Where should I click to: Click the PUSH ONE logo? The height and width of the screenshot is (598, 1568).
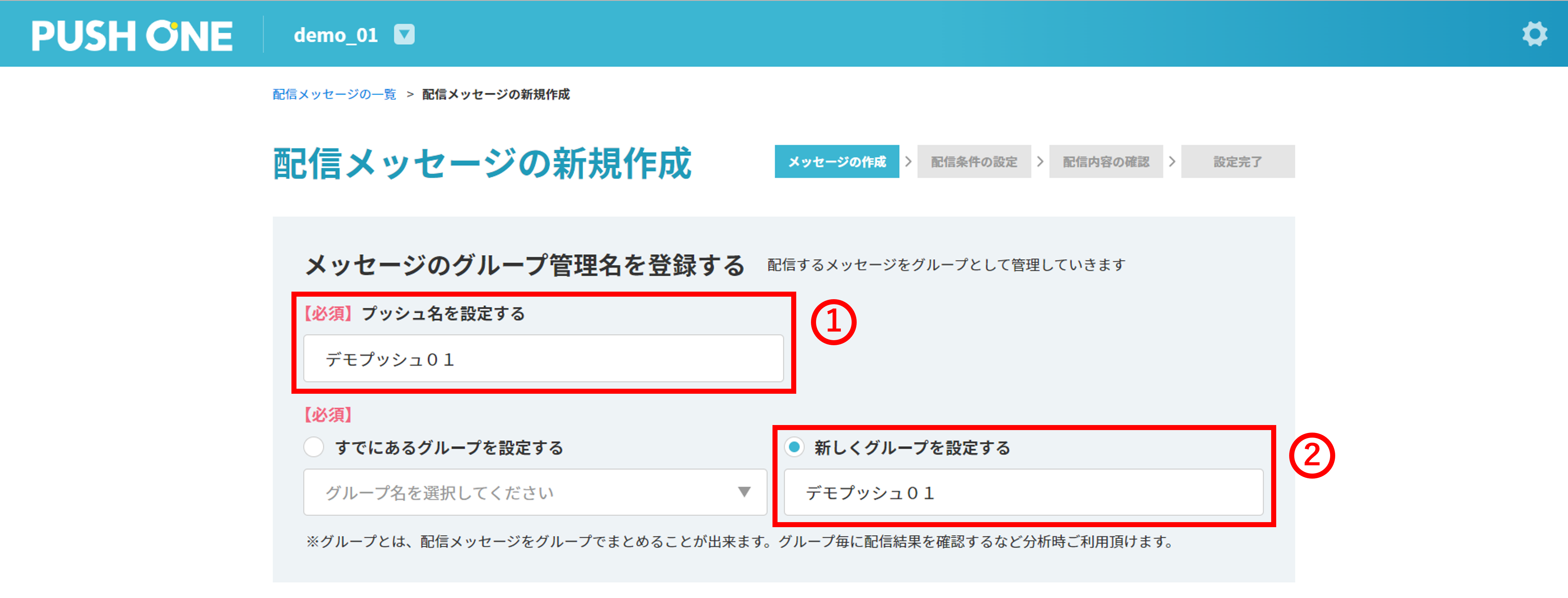pyautogui.click(x=132, y=35)
